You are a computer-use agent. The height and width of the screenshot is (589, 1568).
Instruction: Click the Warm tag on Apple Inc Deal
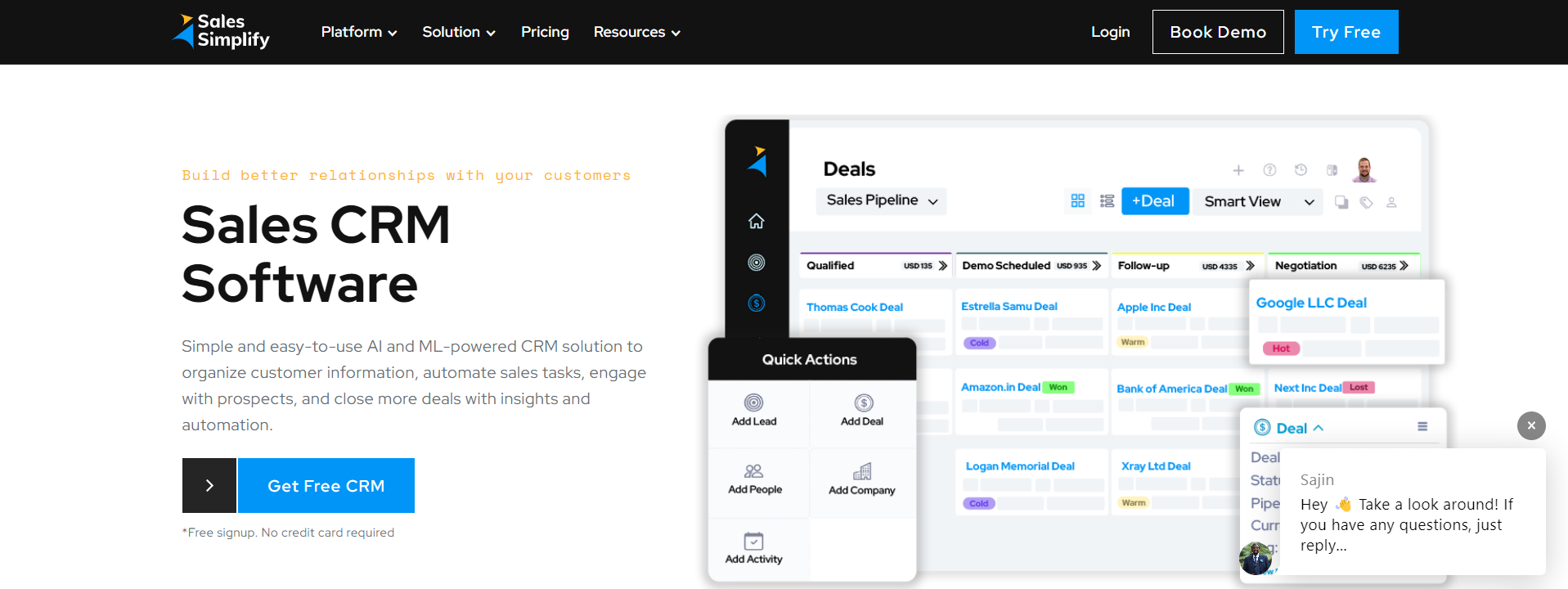coord(1133,342)
